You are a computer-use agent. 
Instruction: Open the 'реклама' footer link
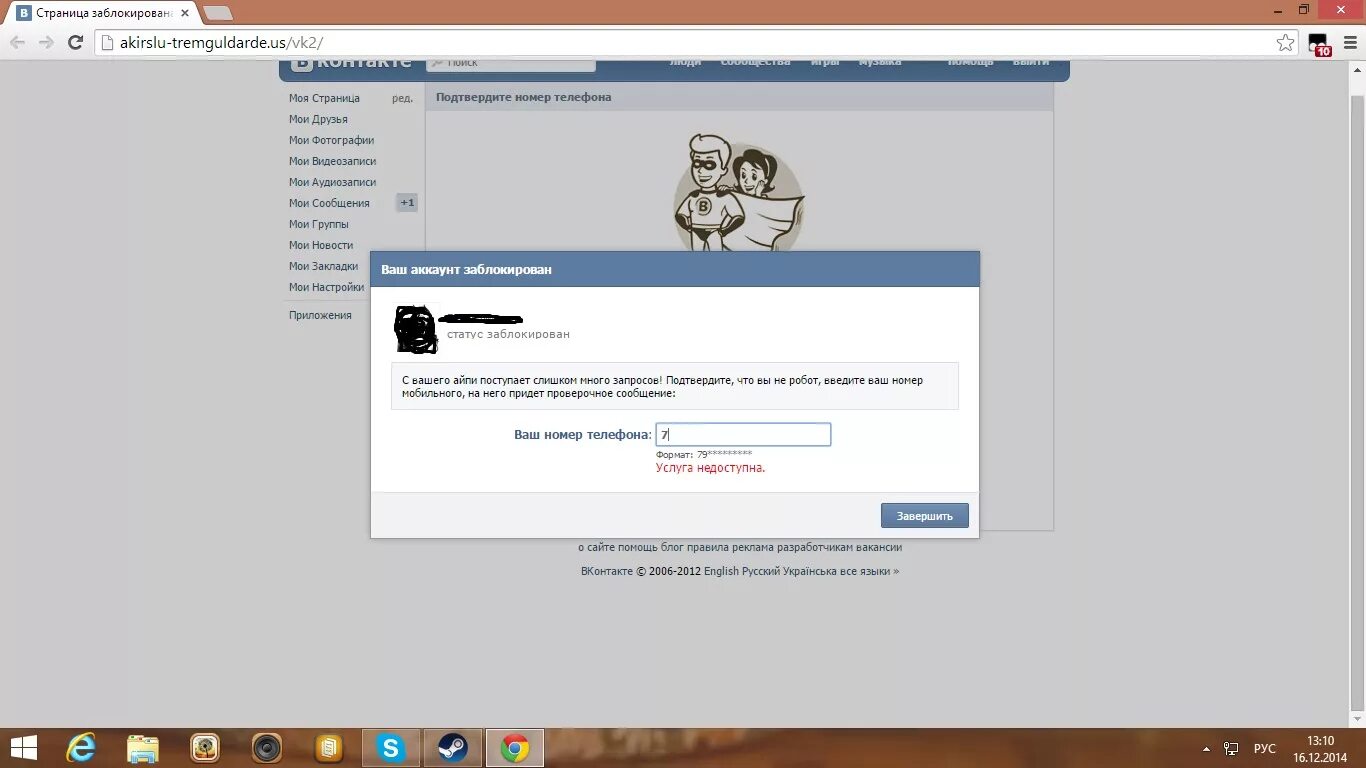[x=752, y=547]
